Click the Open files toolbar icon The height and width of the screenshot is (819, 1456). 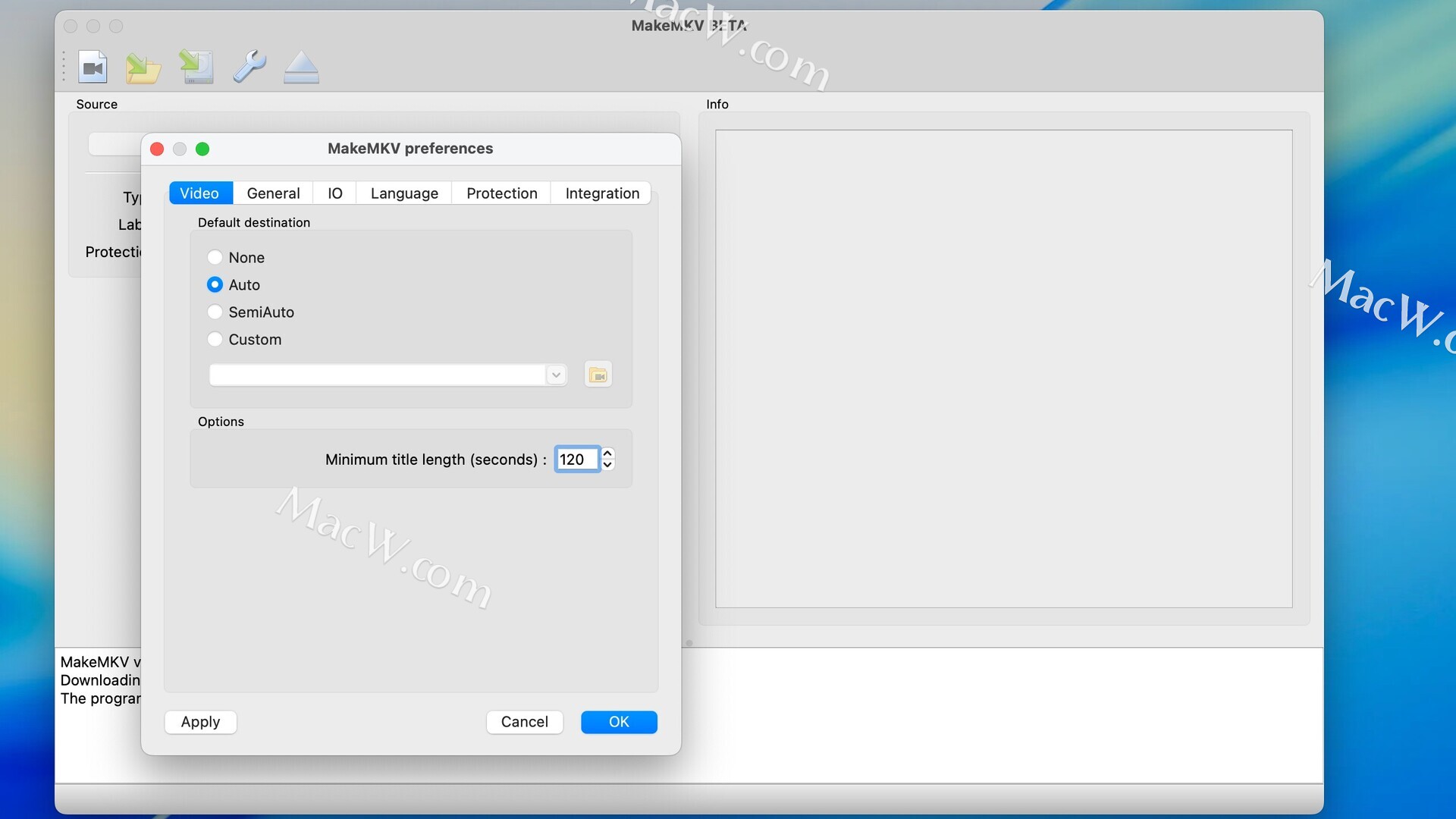click(x=93, y=67)
